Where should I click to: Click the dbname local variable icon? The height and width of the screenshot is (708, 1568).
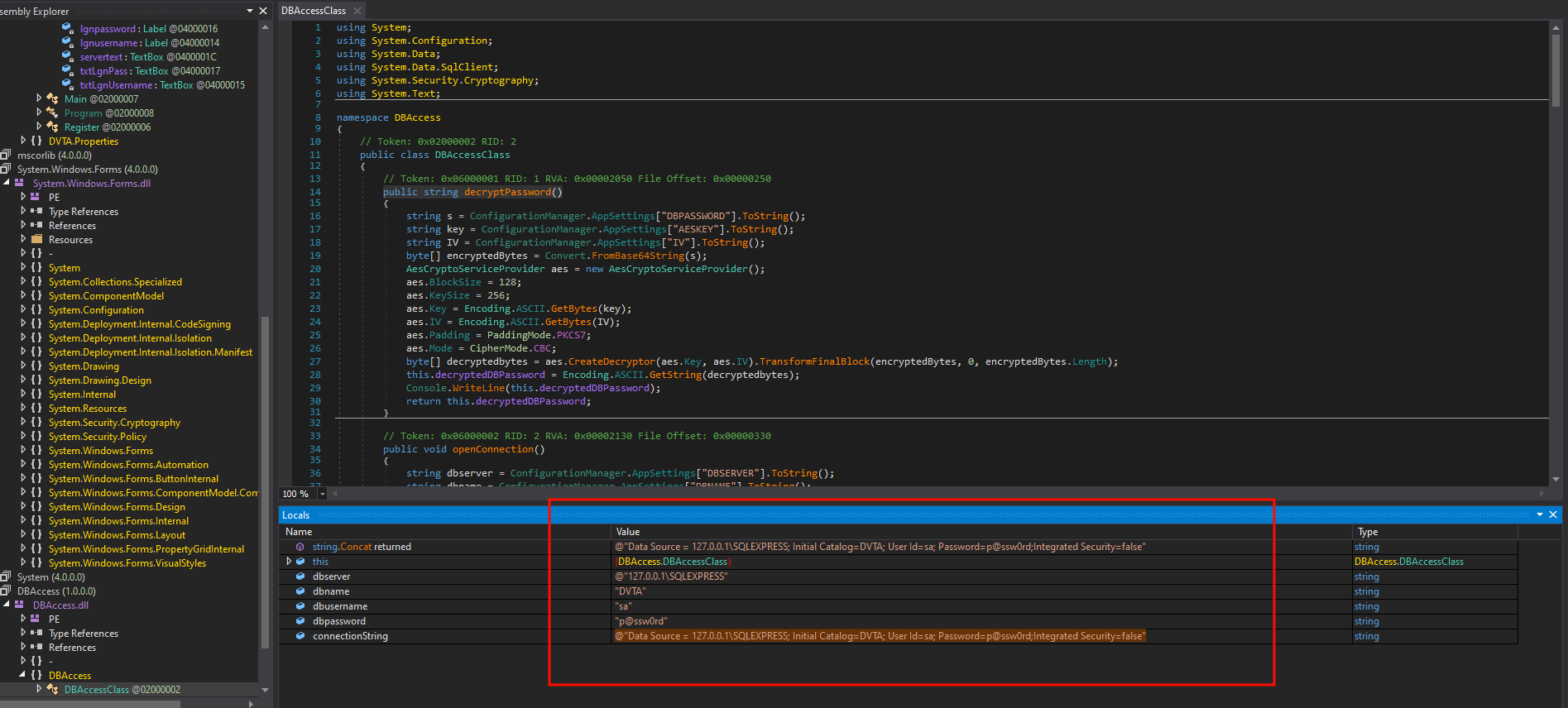click(300, 591)
